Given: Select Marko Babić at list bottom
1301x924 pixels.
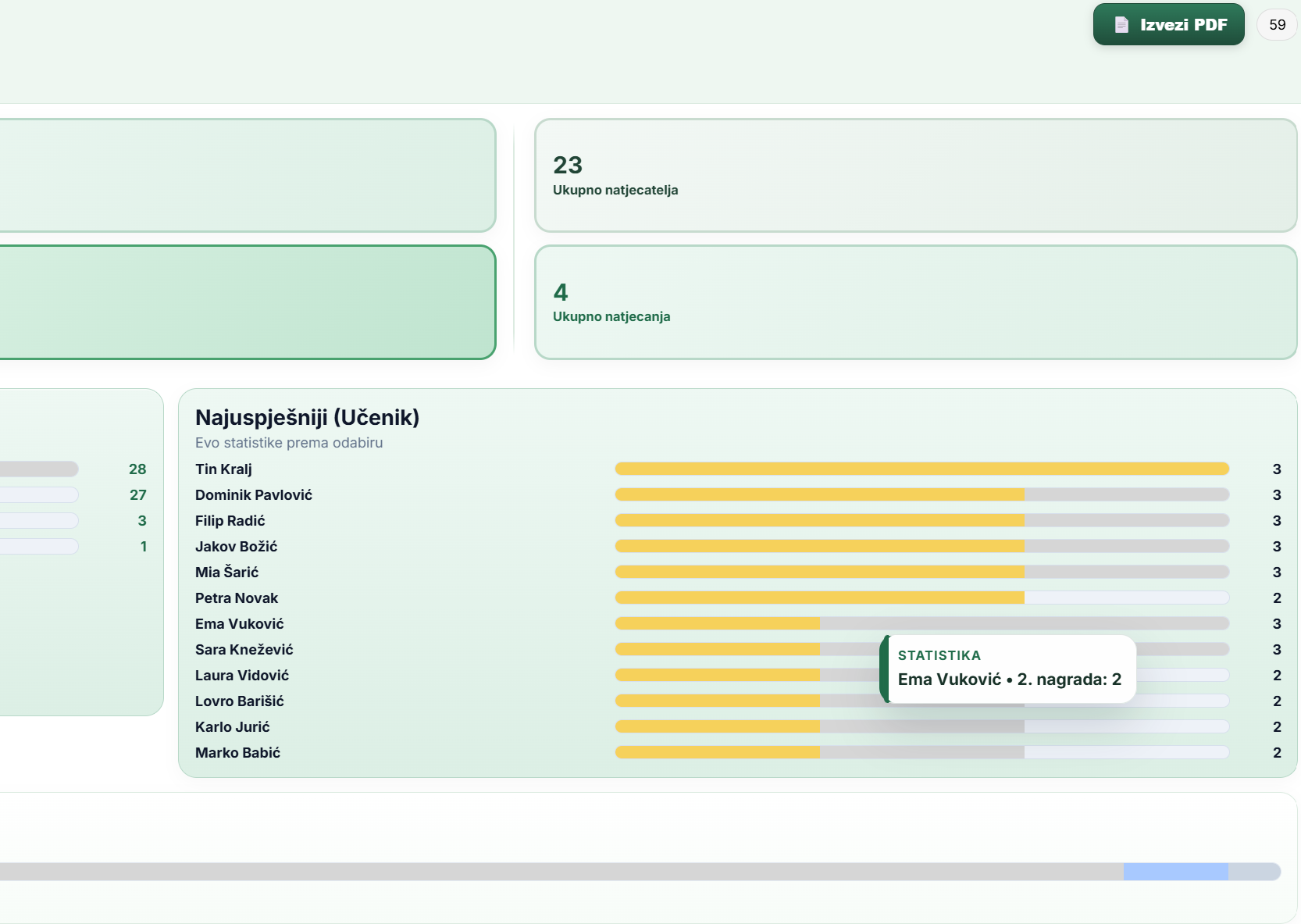Looking at the screenshot, I should pyautogui.click(x=238, y=753).
